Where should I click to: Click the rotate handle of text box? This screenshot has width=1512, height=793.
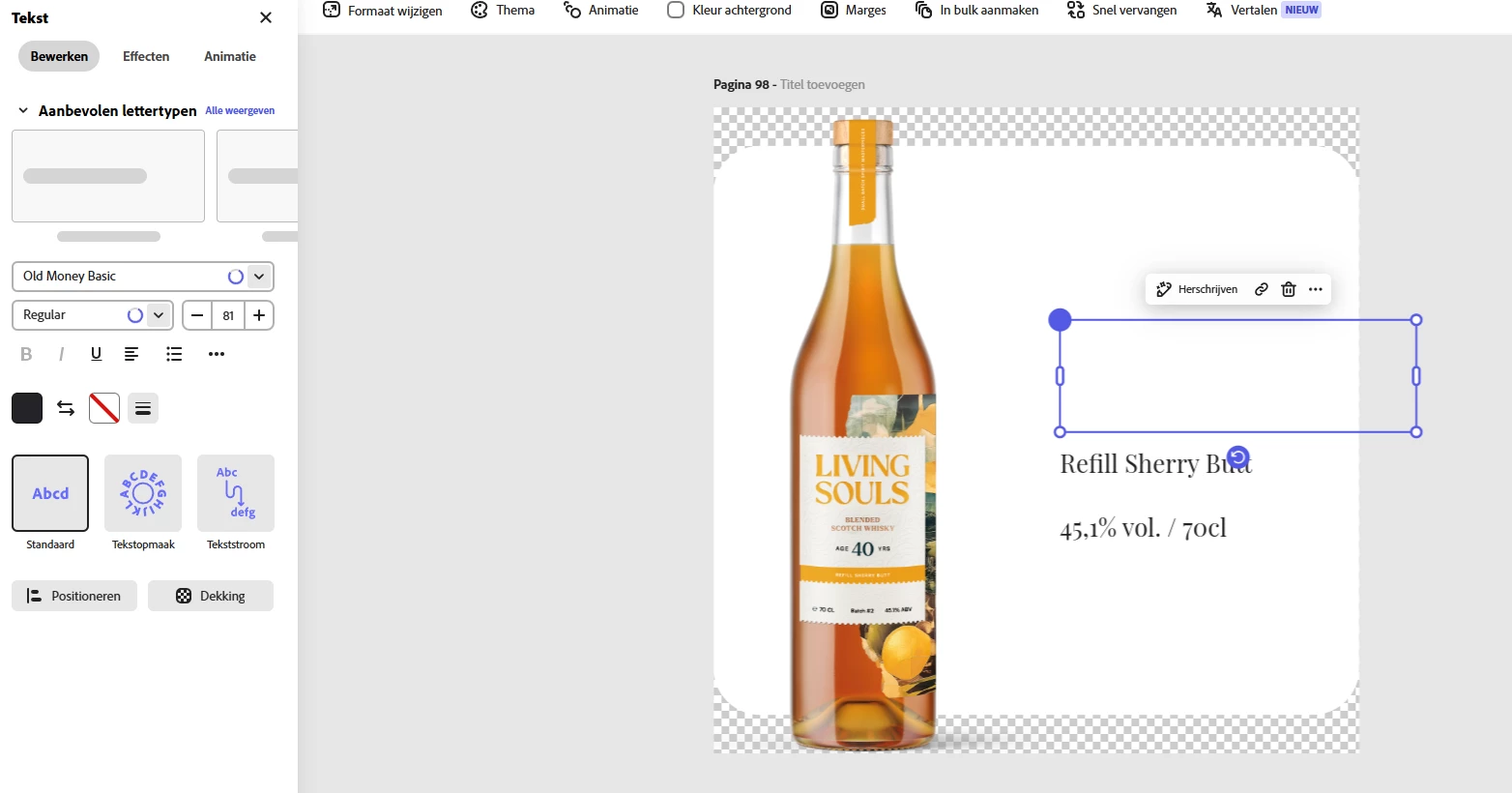[1237, 456]
